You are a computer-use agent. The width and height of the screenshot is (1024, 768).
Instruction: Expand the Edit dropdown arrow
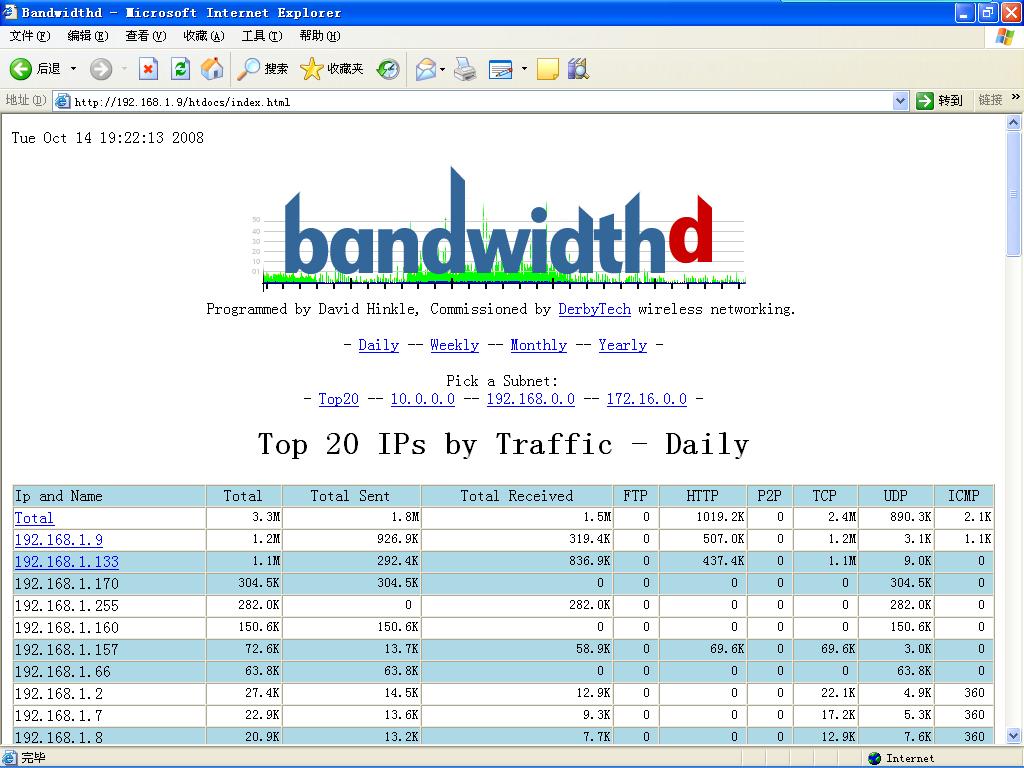point(524,69)
